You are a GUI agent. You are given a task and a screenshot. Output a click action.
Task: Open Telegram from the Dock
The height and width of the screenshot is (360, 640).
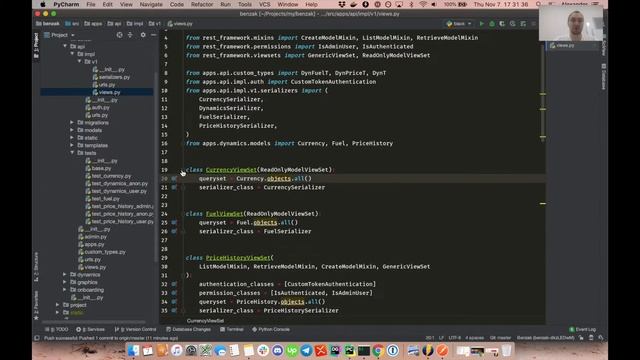click(x=306, y=350)
